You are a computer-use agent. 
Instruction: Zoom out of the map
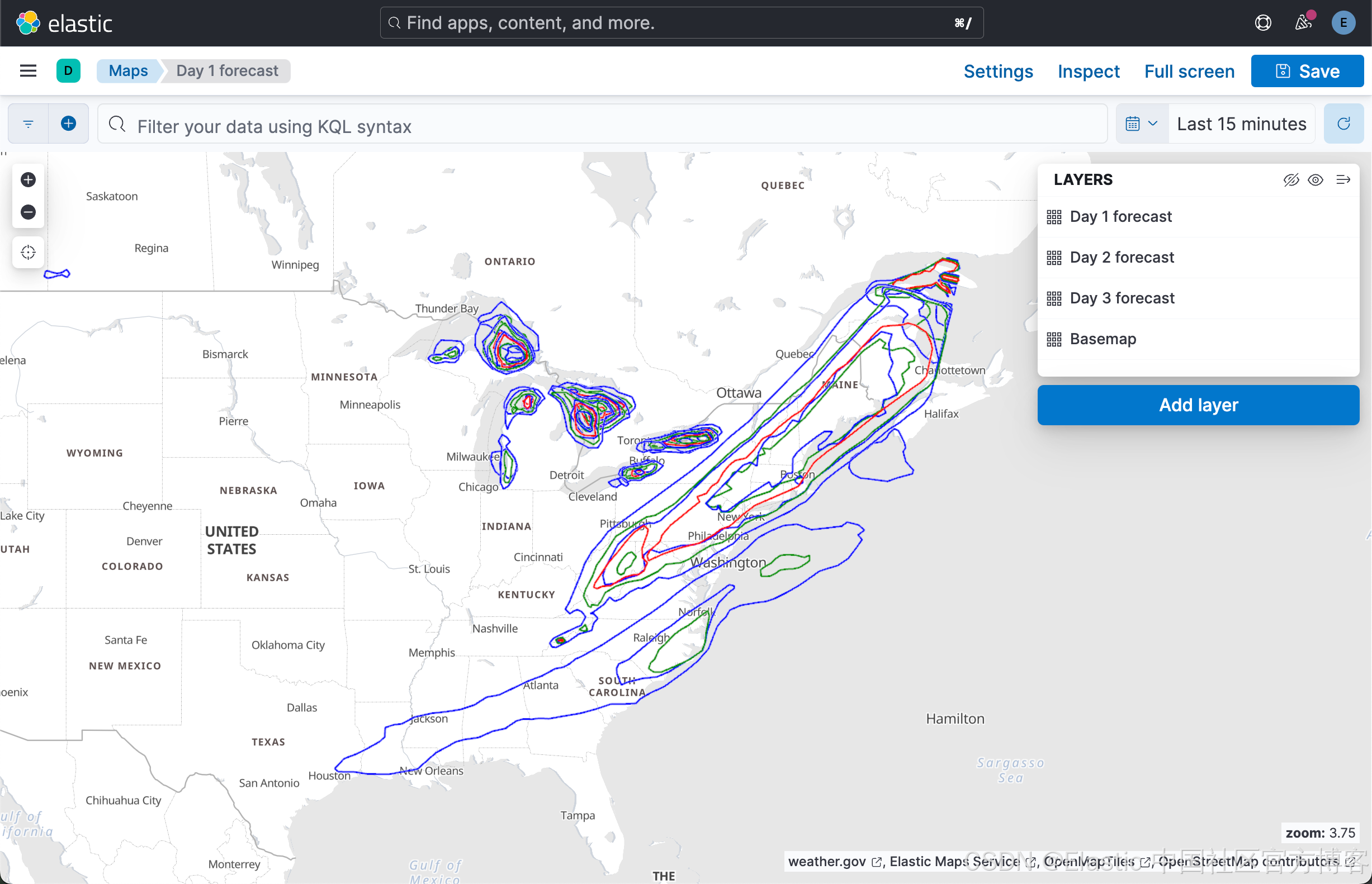(x=27, y=212)
